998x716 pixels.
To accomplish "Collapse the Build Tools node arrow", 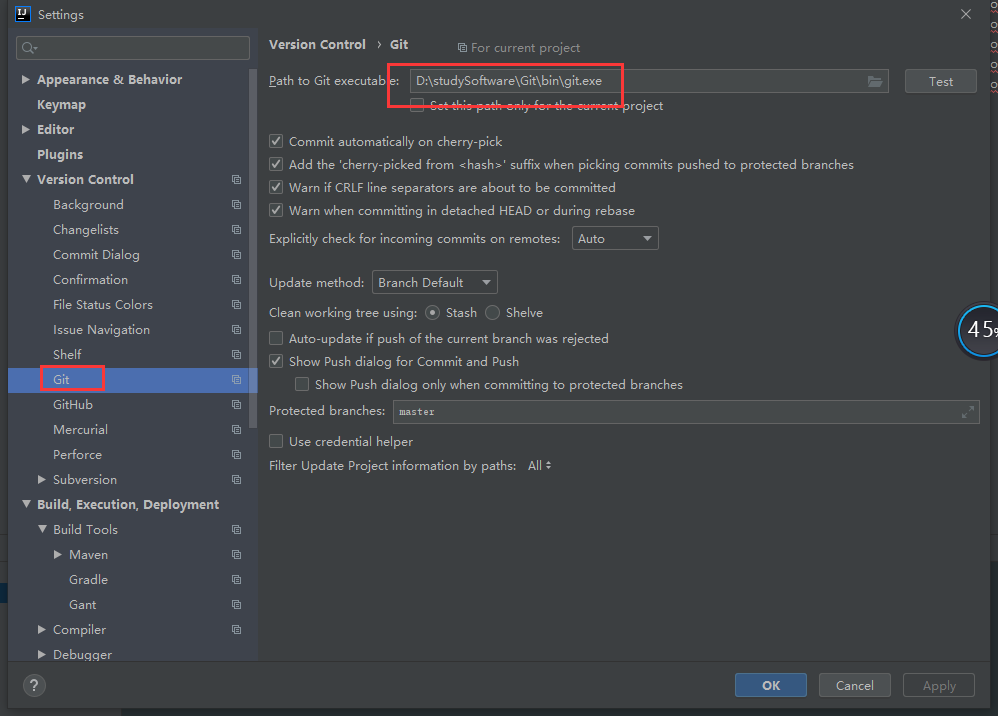I will [x=42, y=530].
